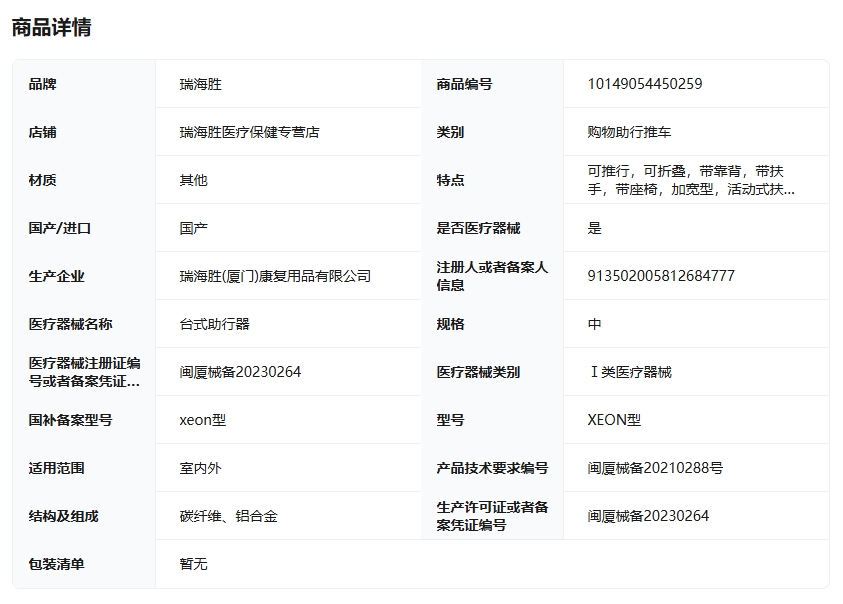Open store 瑞海胜医疗保健专营店

pos(249,132)
